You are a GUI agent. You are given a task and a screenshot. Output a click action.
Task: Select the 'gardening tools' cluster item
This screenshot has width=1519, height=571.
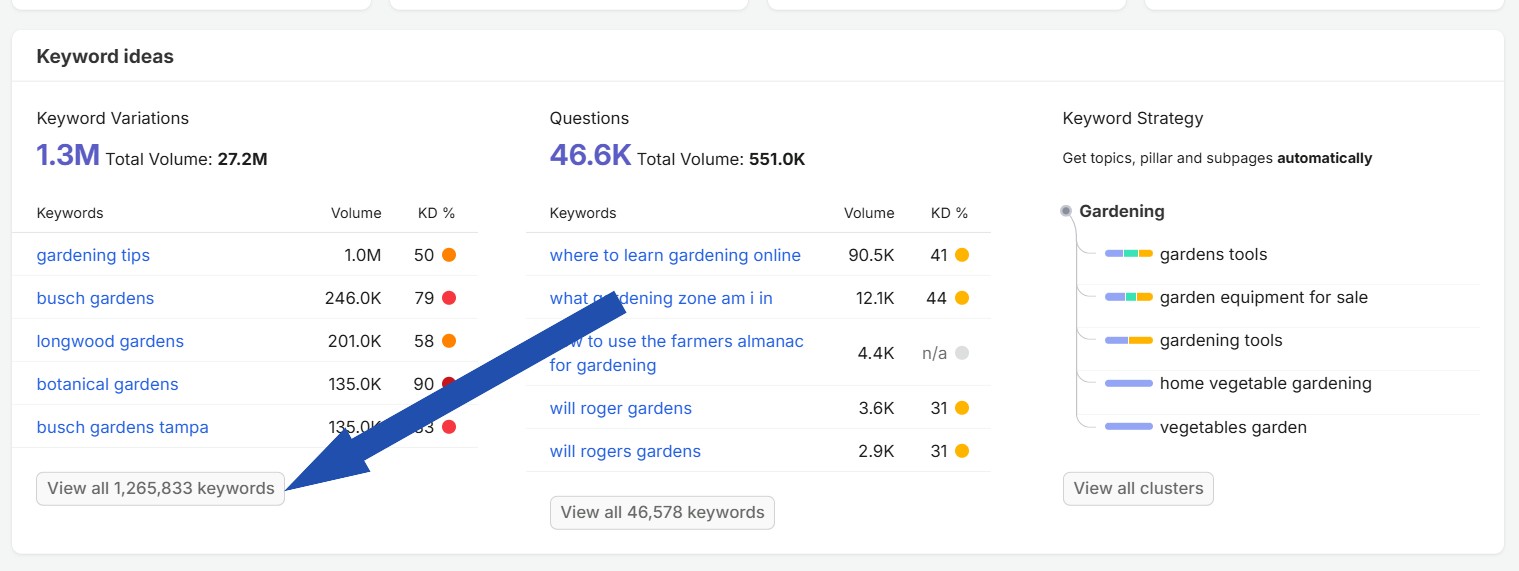[x=1221, y=340]
